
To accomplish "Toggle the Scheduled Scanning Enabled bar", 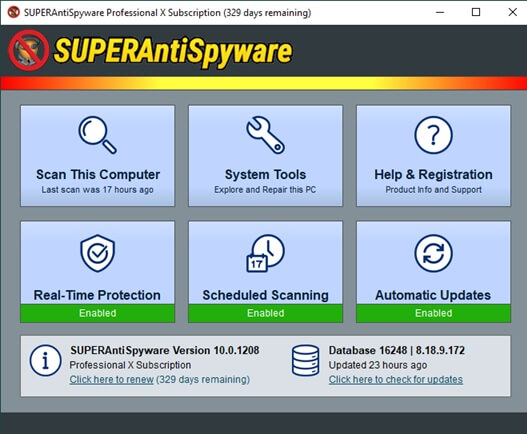I will [266, 313].
